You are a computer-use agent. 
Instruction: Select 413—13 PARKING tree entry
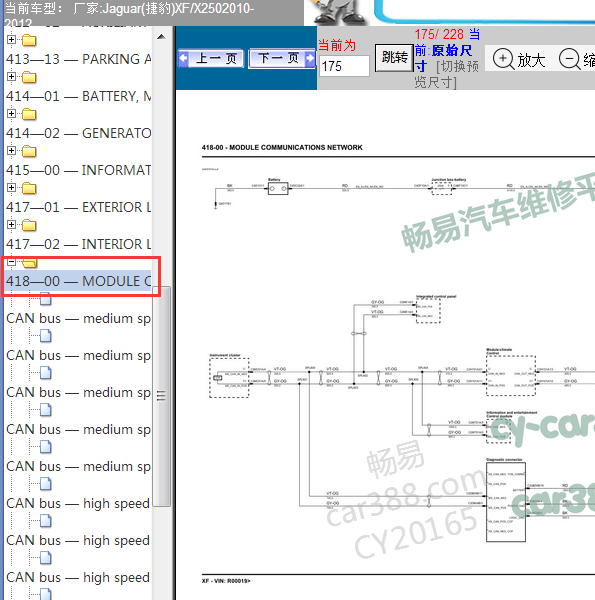tap(78, 59)
